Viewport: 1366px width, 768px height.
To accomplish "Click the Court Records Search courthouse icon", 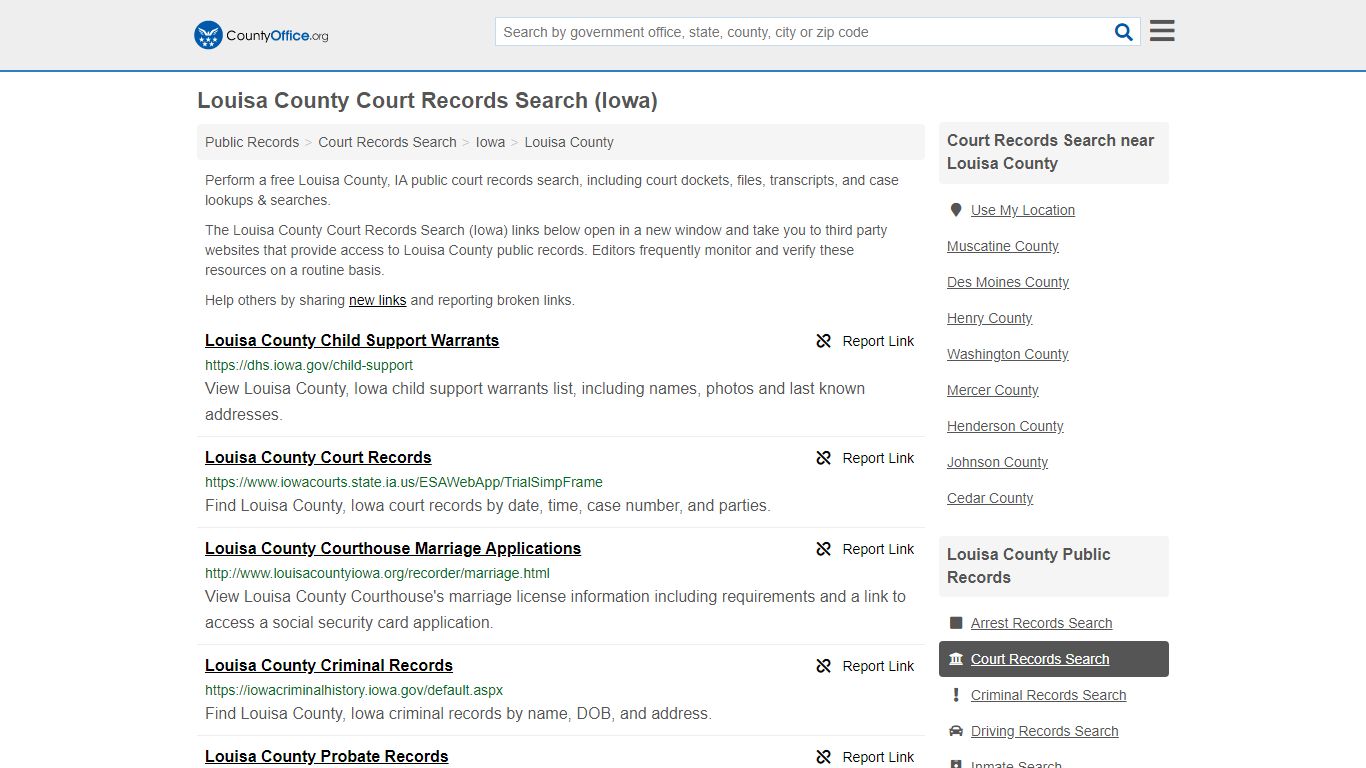I will tap(956, 659).
